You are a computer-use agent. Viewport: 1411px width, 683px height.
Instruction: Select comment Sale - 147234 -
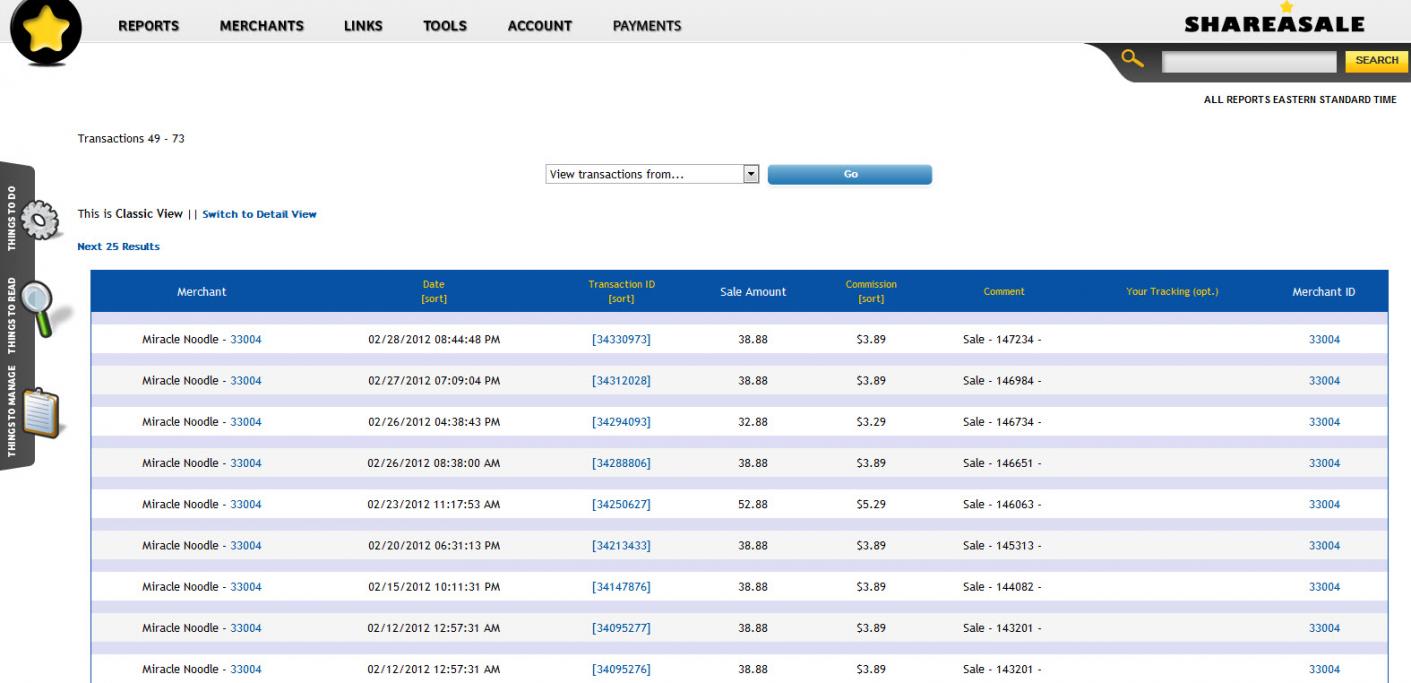click(1002, 340)
